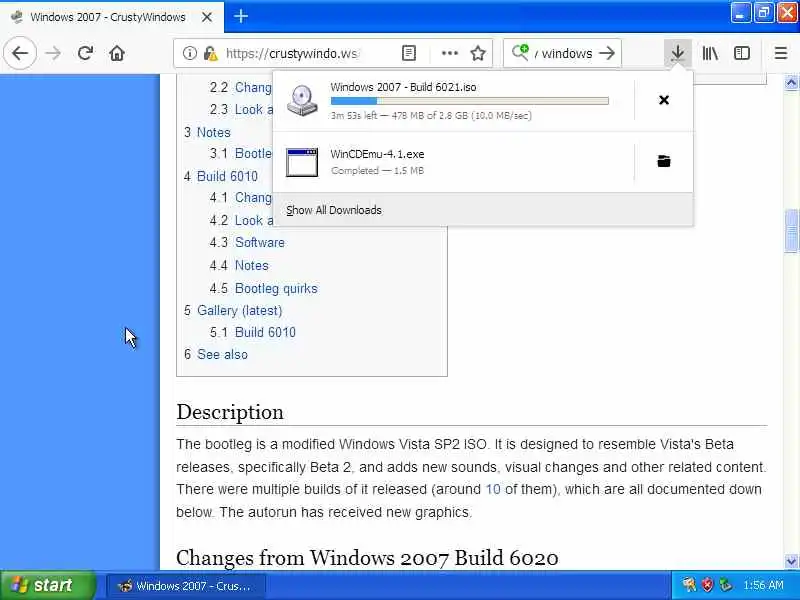Show site information icon in address bar

[190, 53]
